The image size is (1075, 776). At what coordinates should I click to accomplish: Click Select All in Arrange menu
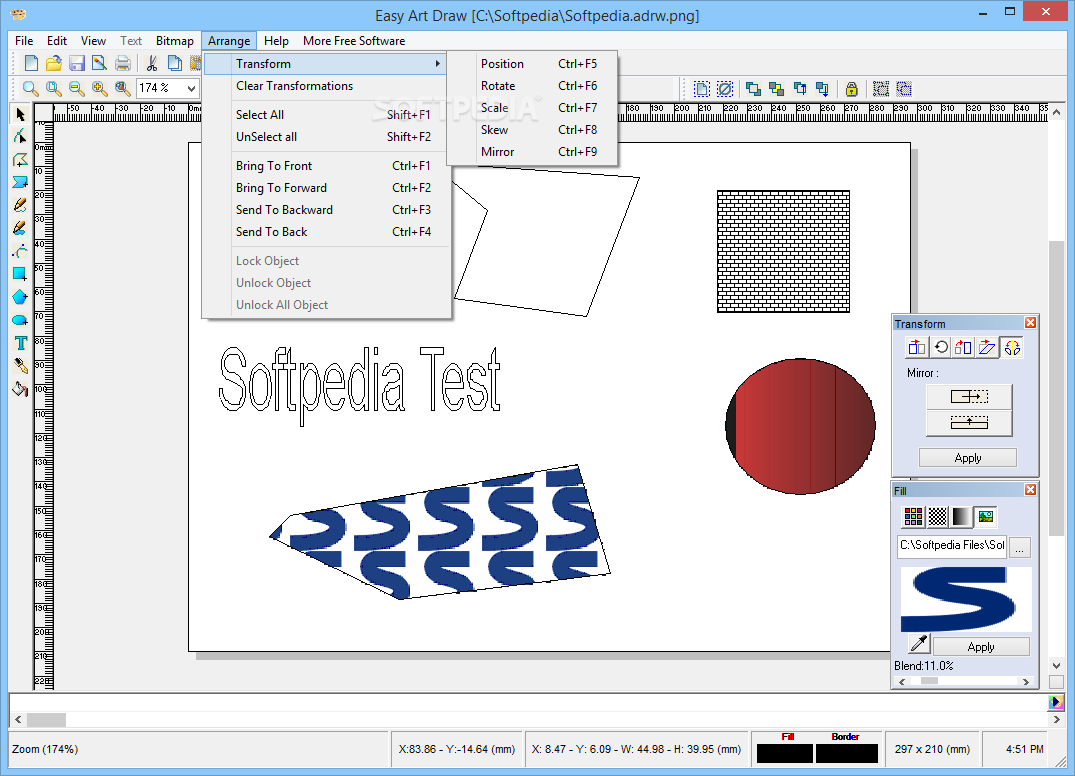point(327,115)
